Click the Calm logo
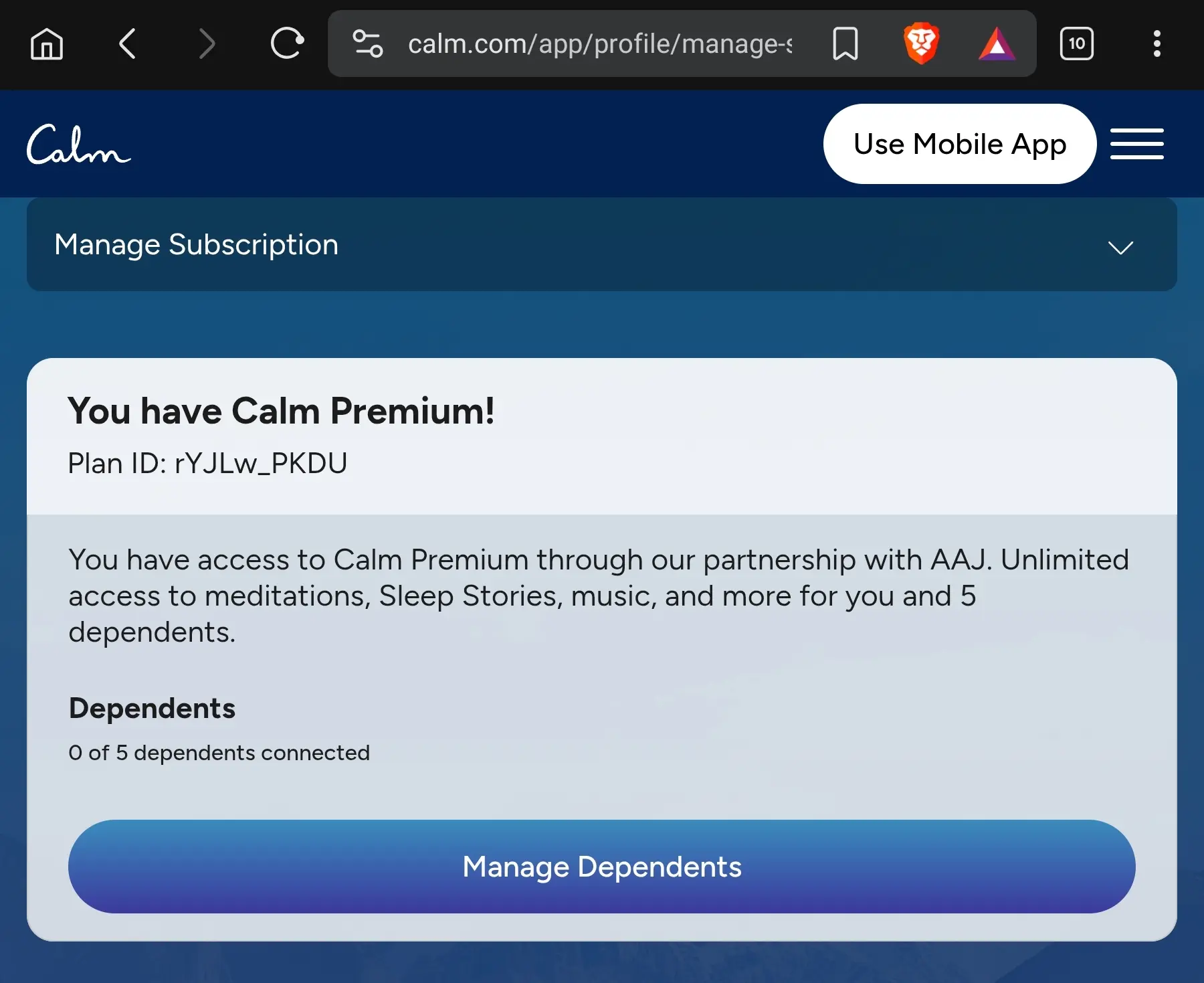1204x983 pixels. tap(79, 145)
